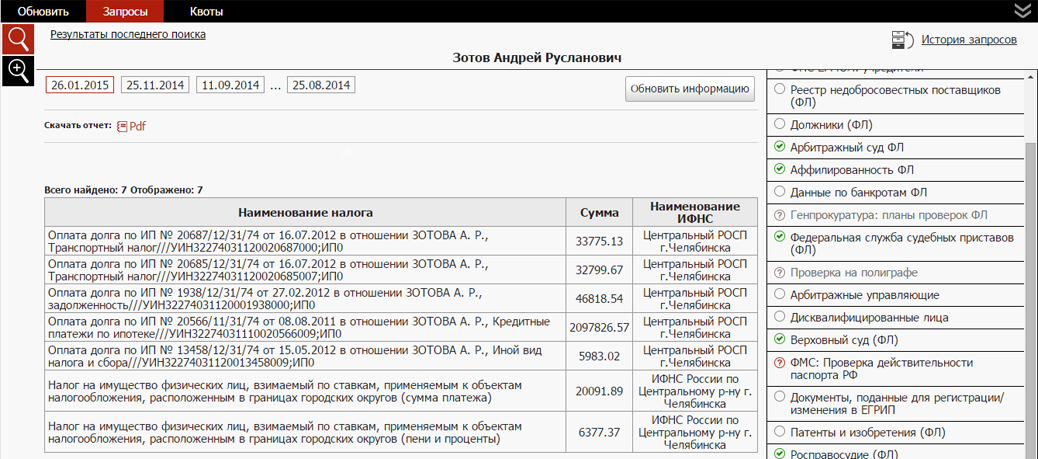Click the sum cell 33775.13

click(x=600, y=242)
